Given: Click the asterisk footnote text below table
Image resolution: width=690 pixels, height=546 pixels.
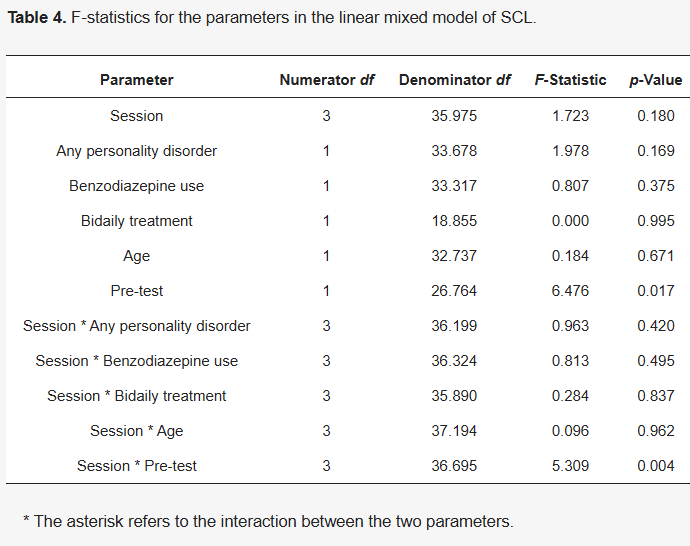Looking at the screenshot, I should 268,521.
